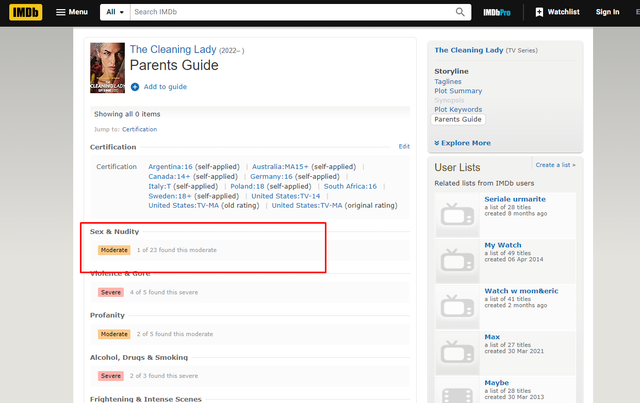Open The Cleaning Lady poster thumbnail
The width and height of the screenshot is (640, 403).
coord(107,68)
